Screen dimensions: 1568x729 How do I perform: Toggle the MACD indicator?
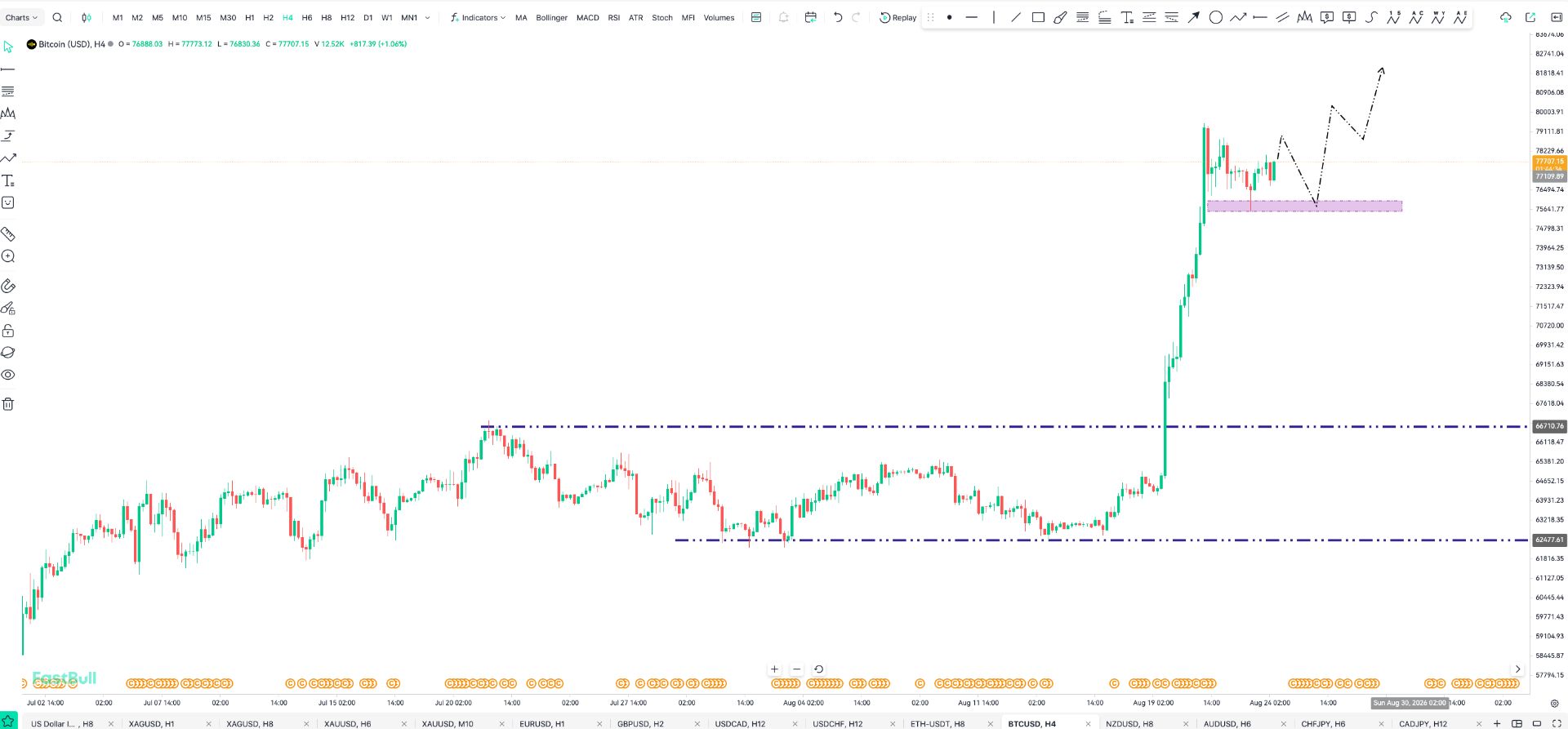(x=587, y=17)
